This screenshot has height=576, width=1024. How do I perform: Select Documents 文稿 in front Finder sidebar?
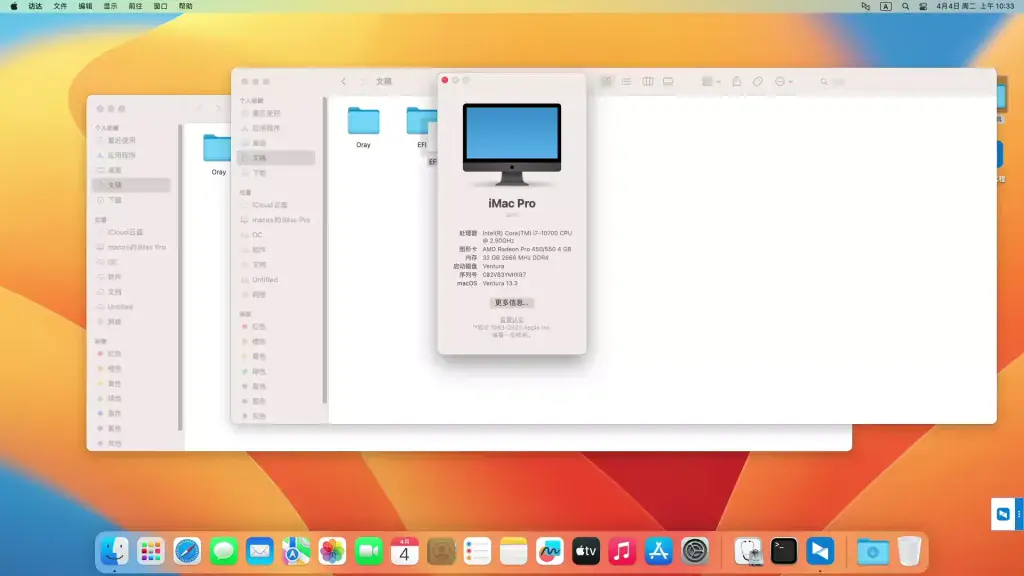pyautogui.click(x=276, y=158)
